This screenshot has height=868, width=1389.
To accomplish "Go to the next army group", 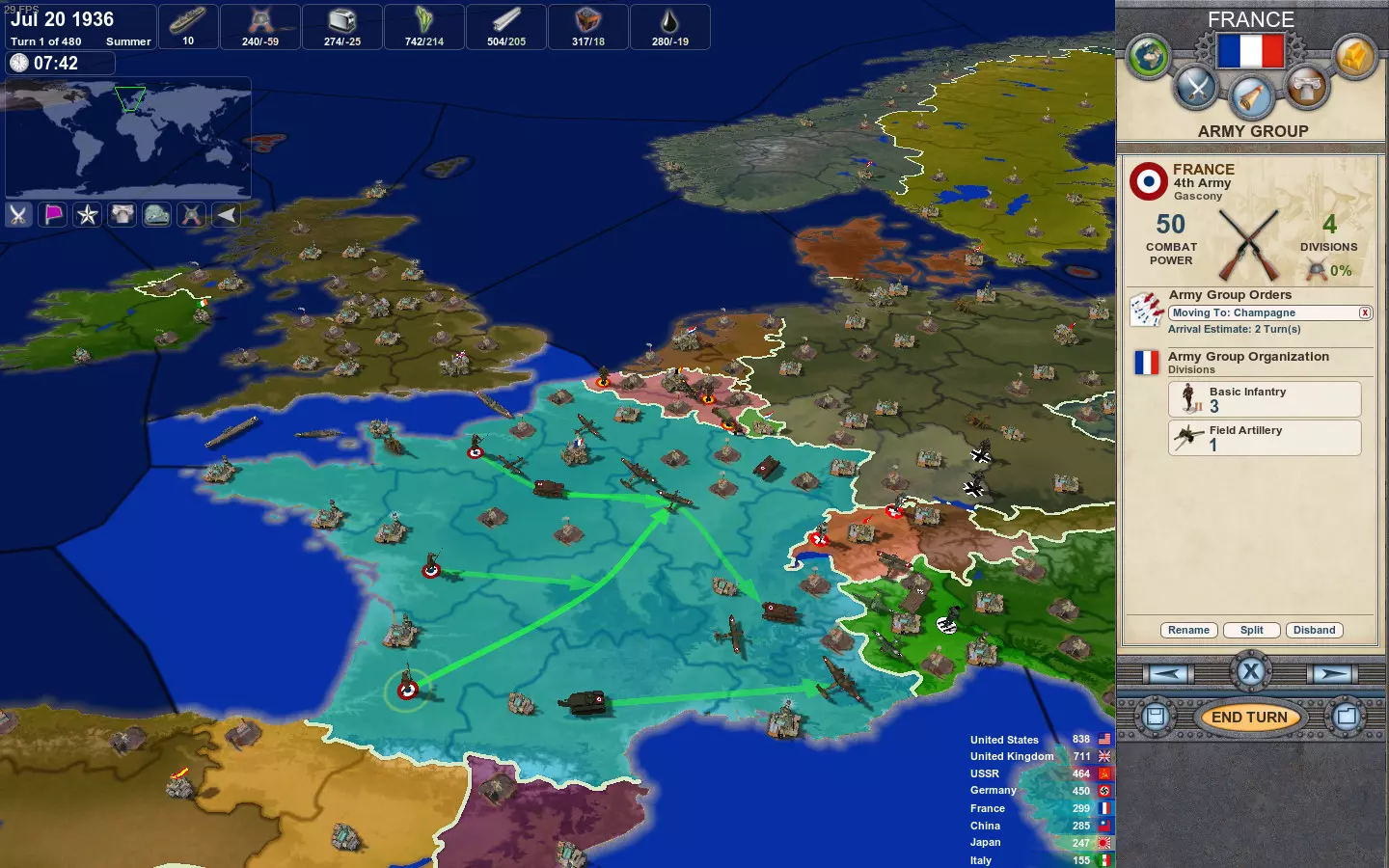I will (x=1333, y=674).
